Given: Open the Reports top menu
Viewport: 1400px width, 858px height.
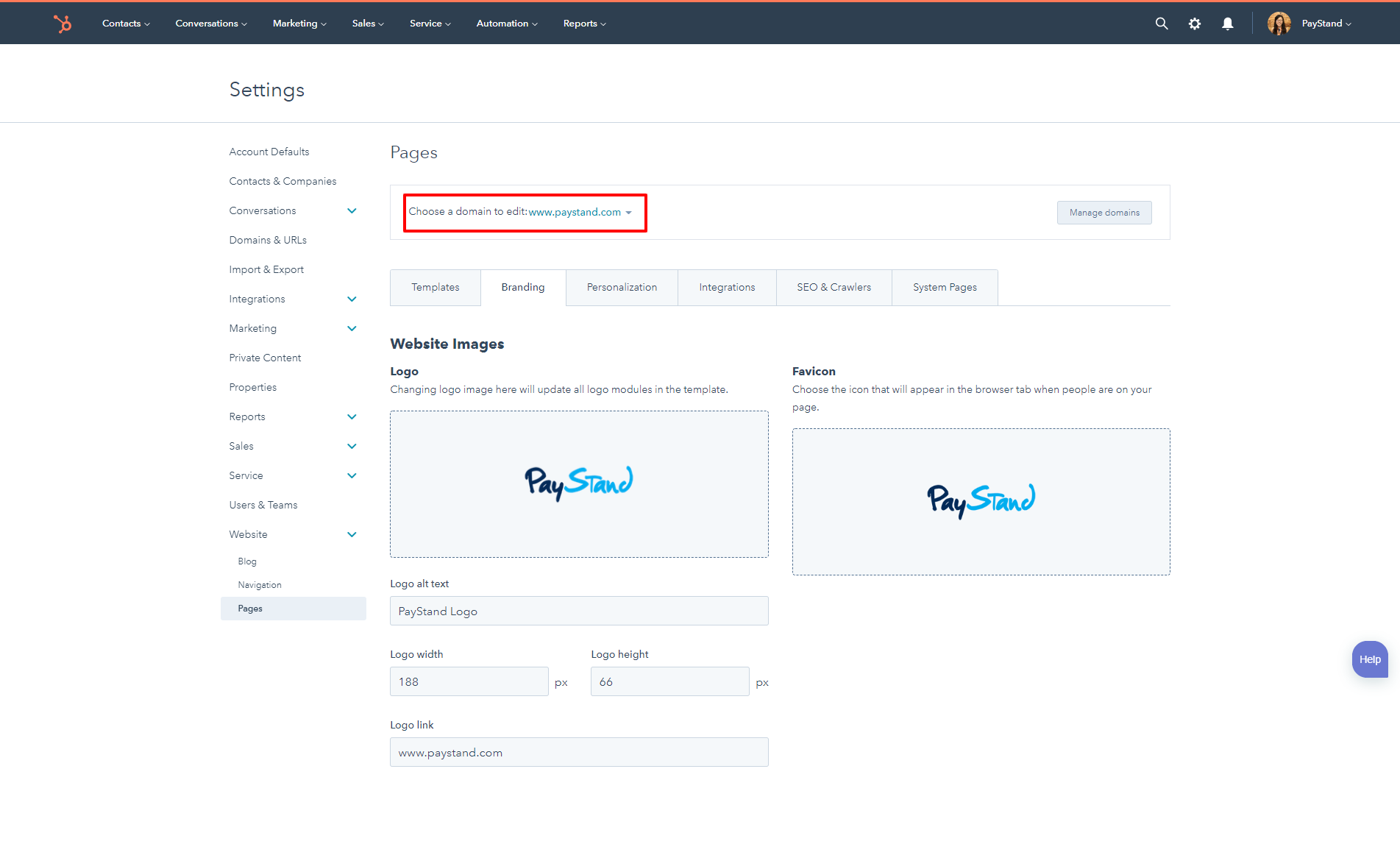Looking at the screenshot, I should (585, 24).
